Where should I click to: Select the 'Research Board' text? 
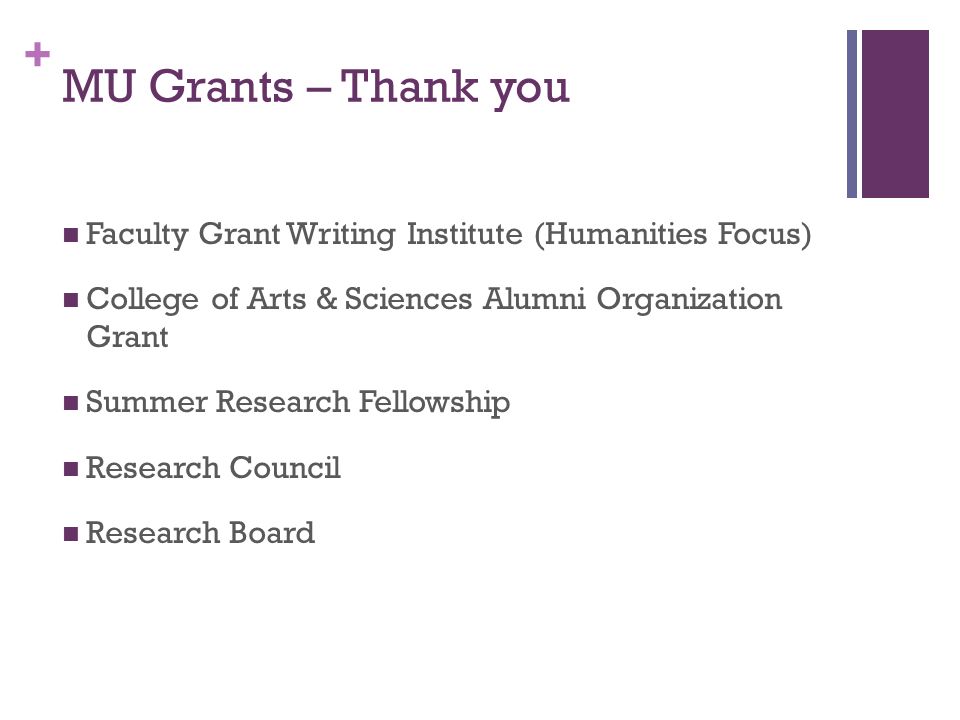click(200, 533)
